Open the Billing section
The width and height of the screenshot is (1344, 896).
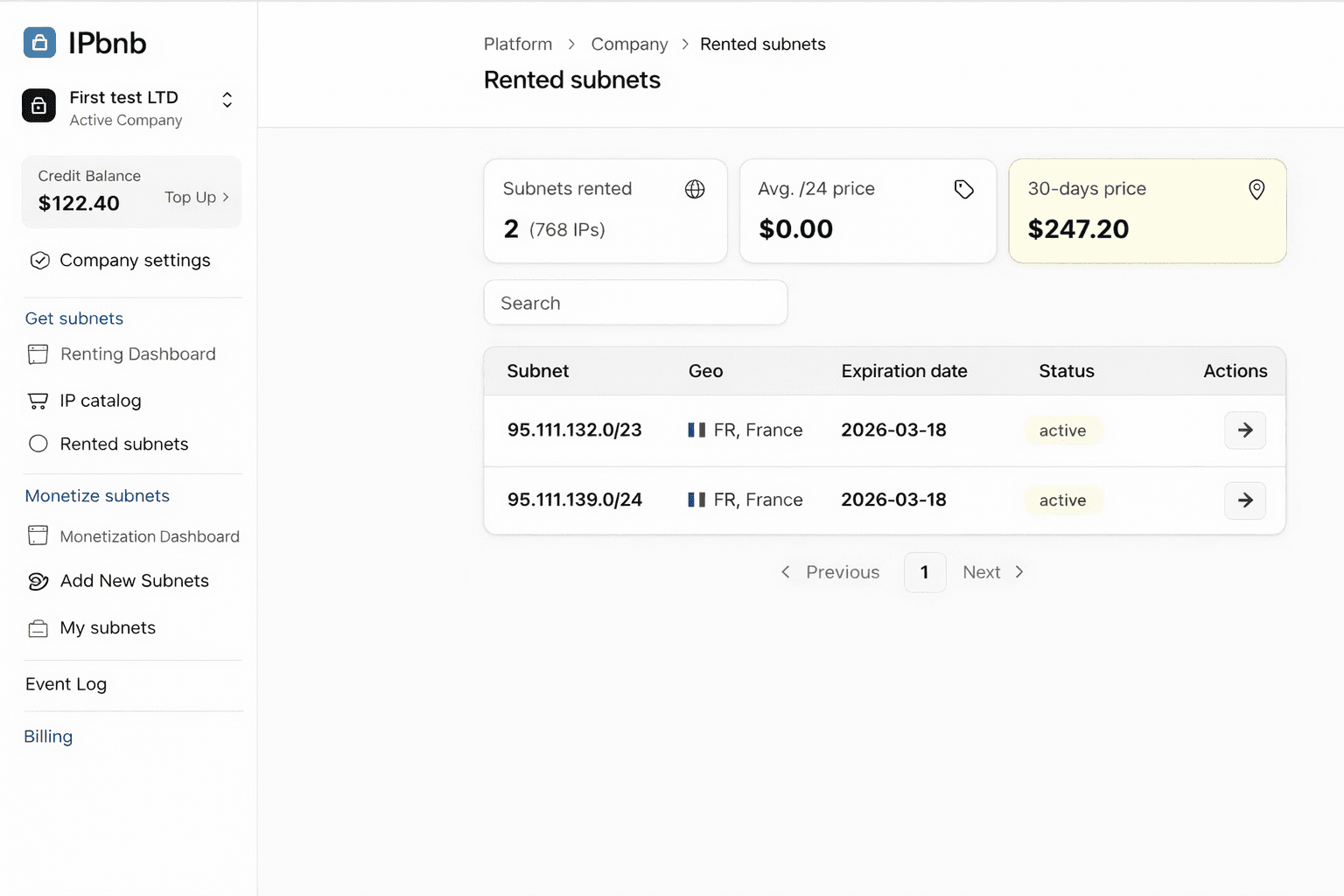pos(48,736)
